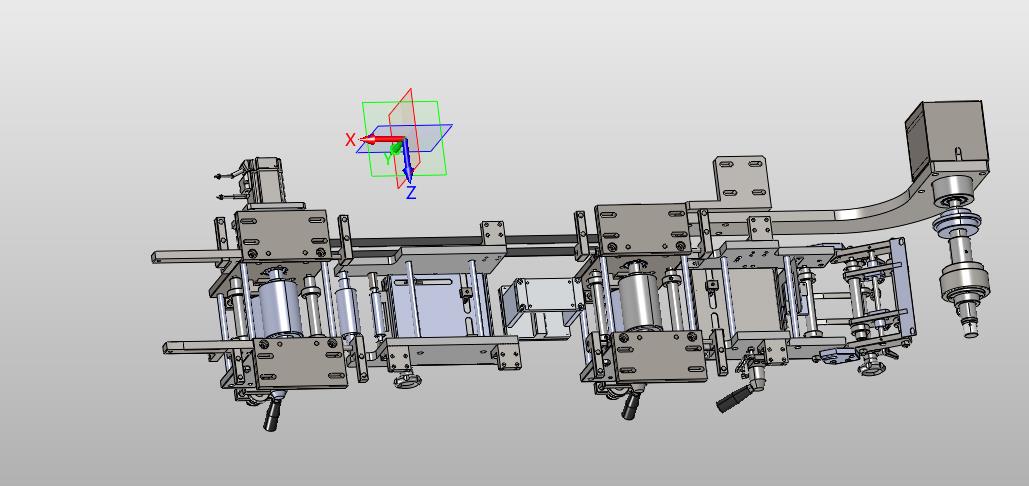
Task: Select the upper side plate of left roller unit
Action: 282,235
